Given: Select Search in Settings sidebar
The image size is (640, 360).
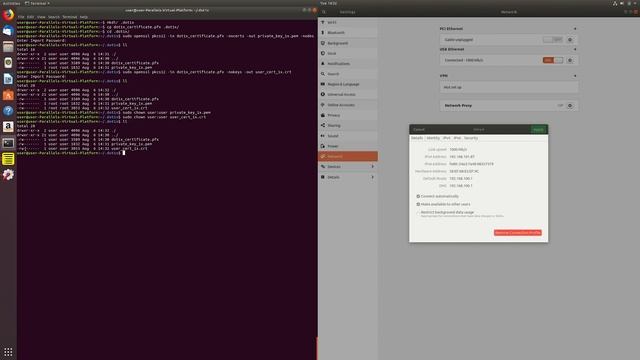Looking at the screenshot, I should pos(348,74).
